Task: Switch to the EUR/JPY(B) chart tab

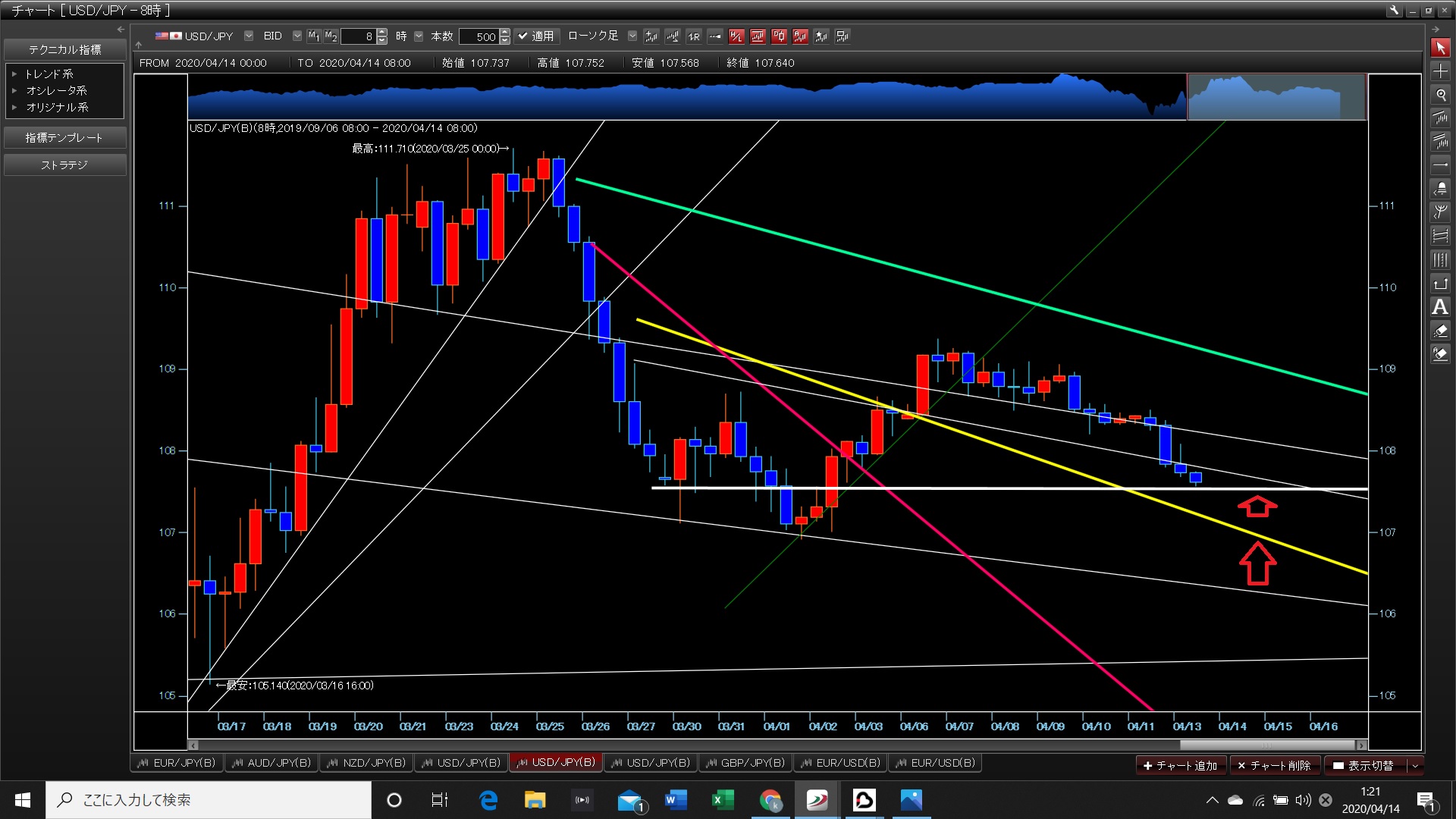Action: tap(177, 763)
